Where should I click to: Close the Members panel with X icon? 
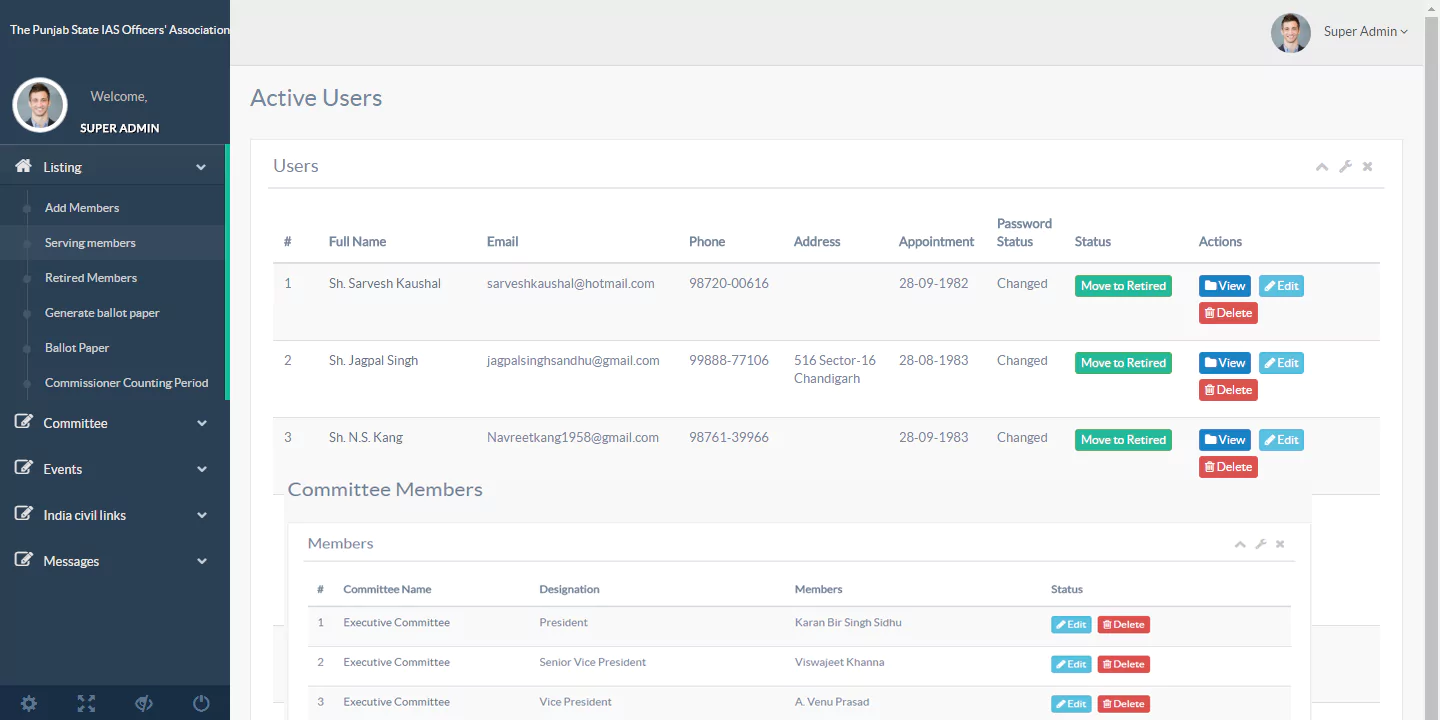[x=1280, y=544]
